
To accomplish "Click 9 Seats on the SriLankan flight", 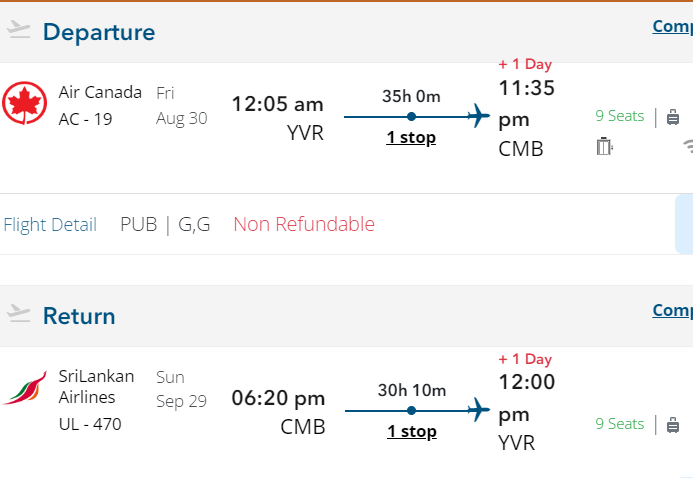I will point(619,424).
